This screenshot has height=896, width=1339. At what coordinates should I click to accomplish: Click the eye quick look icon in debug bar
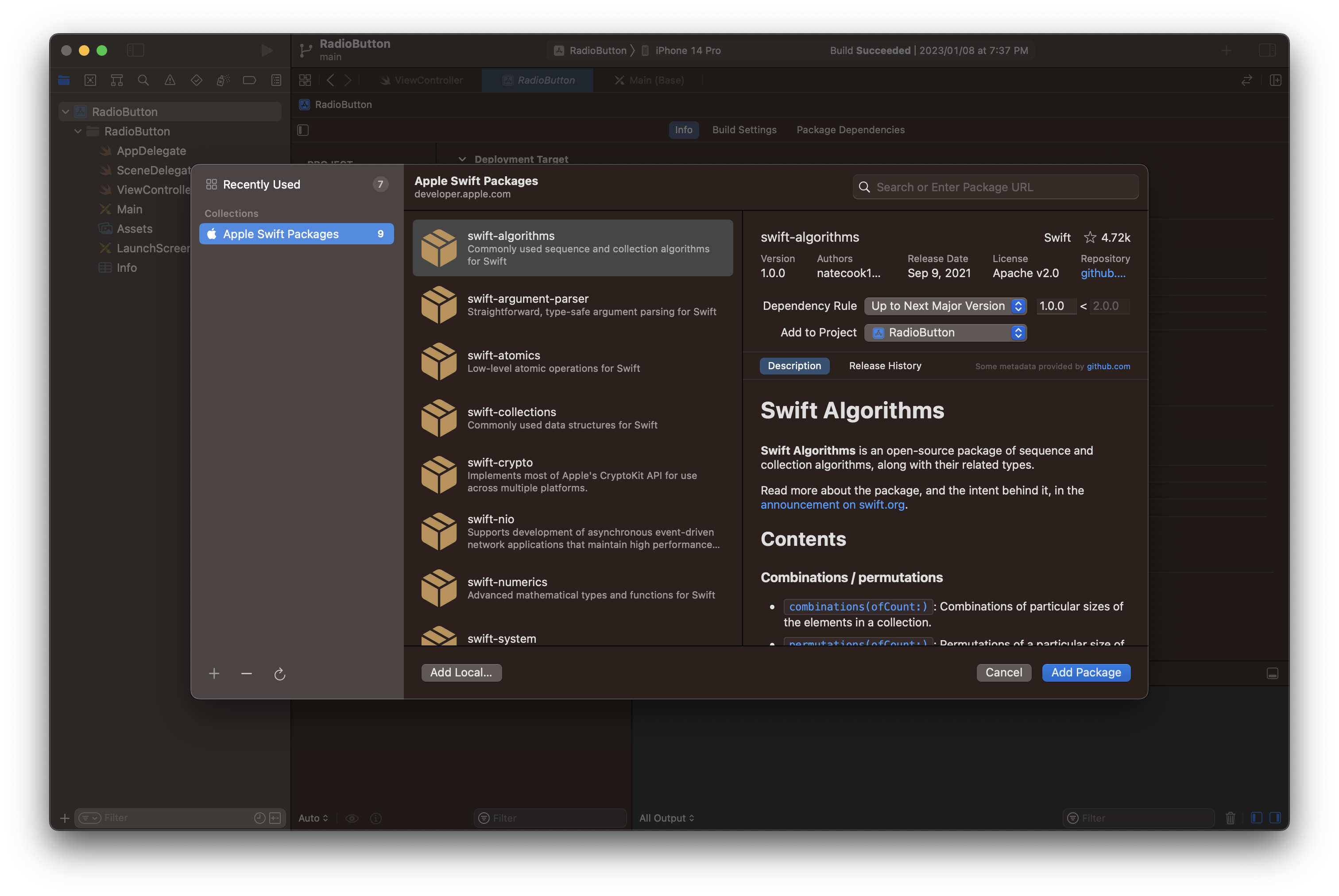coord(352,818)
